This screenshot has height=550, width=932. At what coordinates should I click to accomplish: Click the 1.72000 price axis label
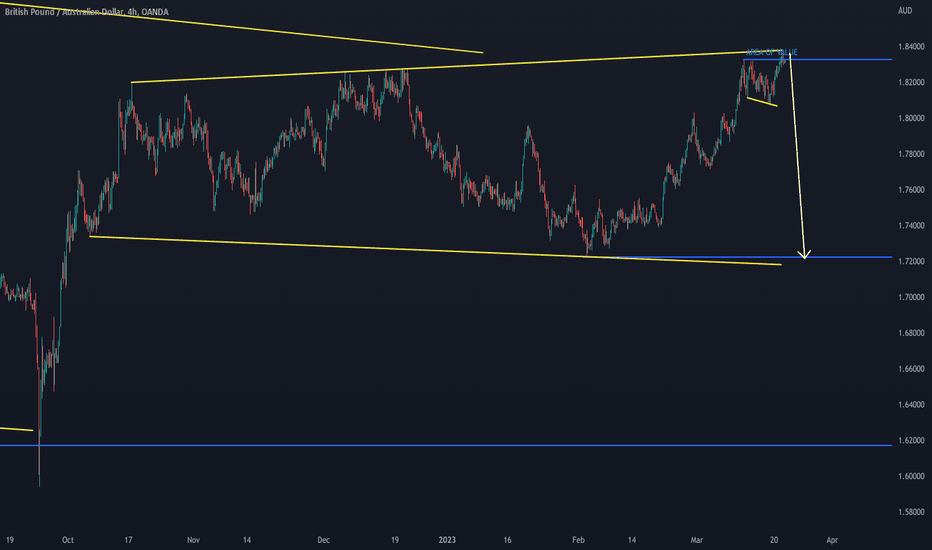tap(911, 261)
